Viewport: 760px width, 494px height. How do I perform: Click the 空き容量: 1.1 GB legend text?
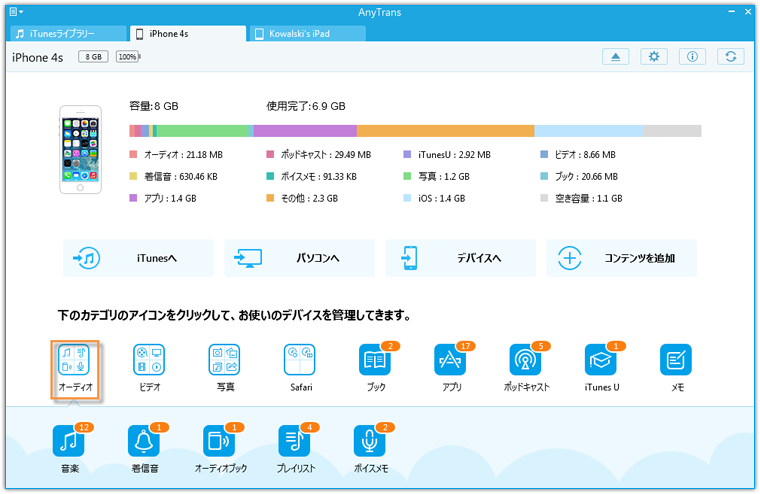(588, 198)
